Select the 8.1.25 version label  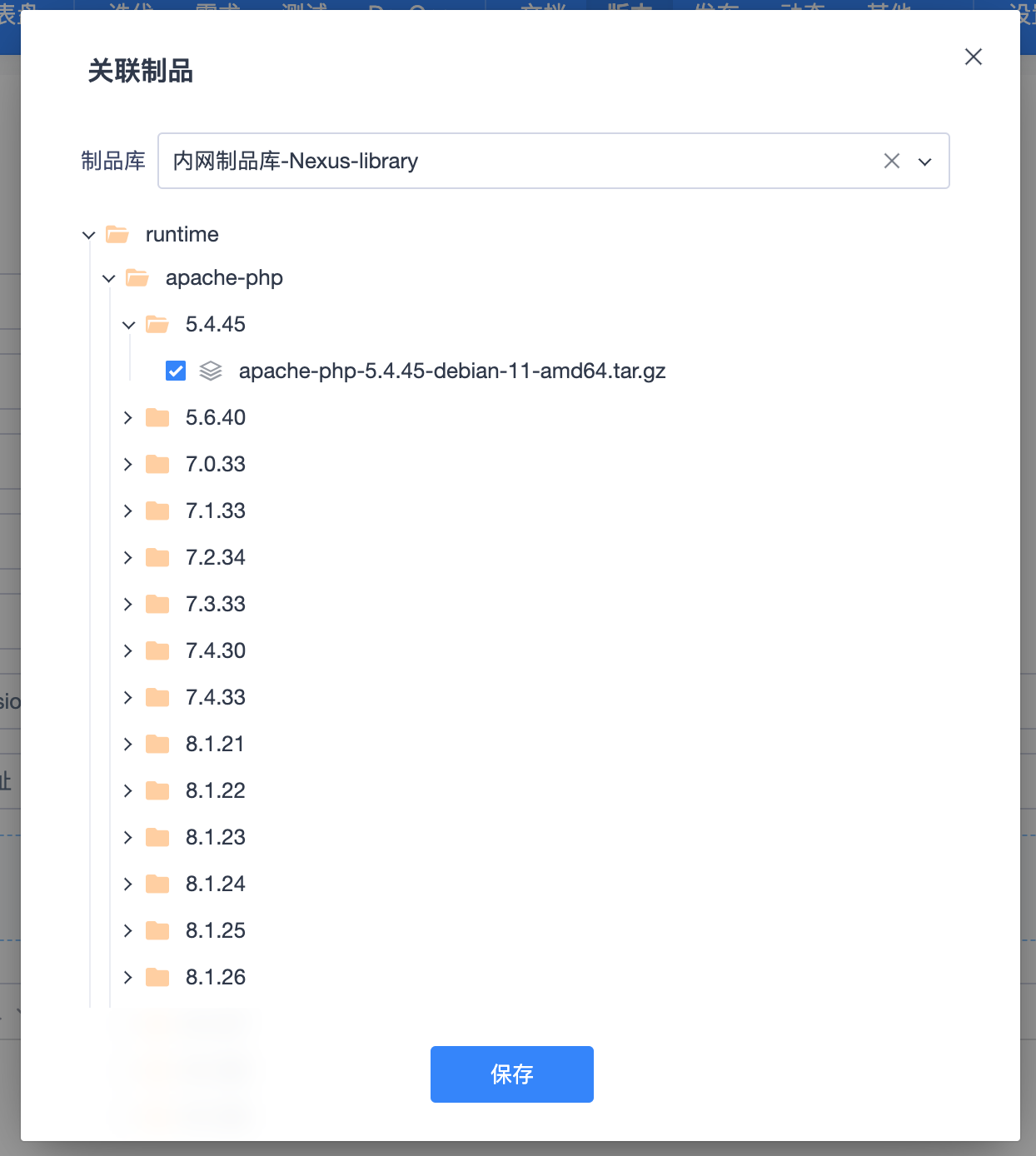coord(216,930)
